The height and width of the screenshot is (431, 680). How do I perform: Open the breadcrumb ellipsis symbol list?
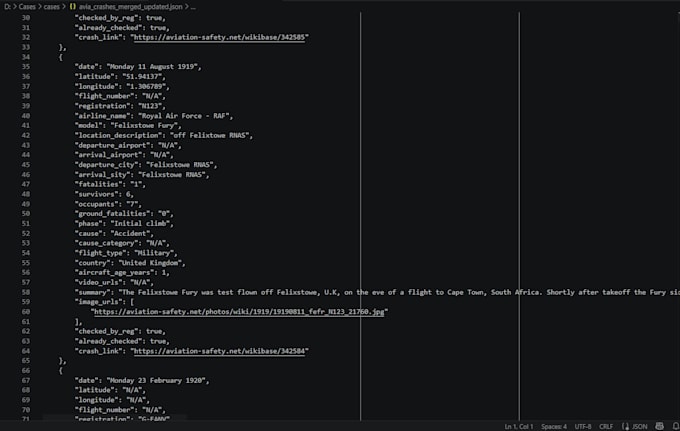[x=193, y=7]
